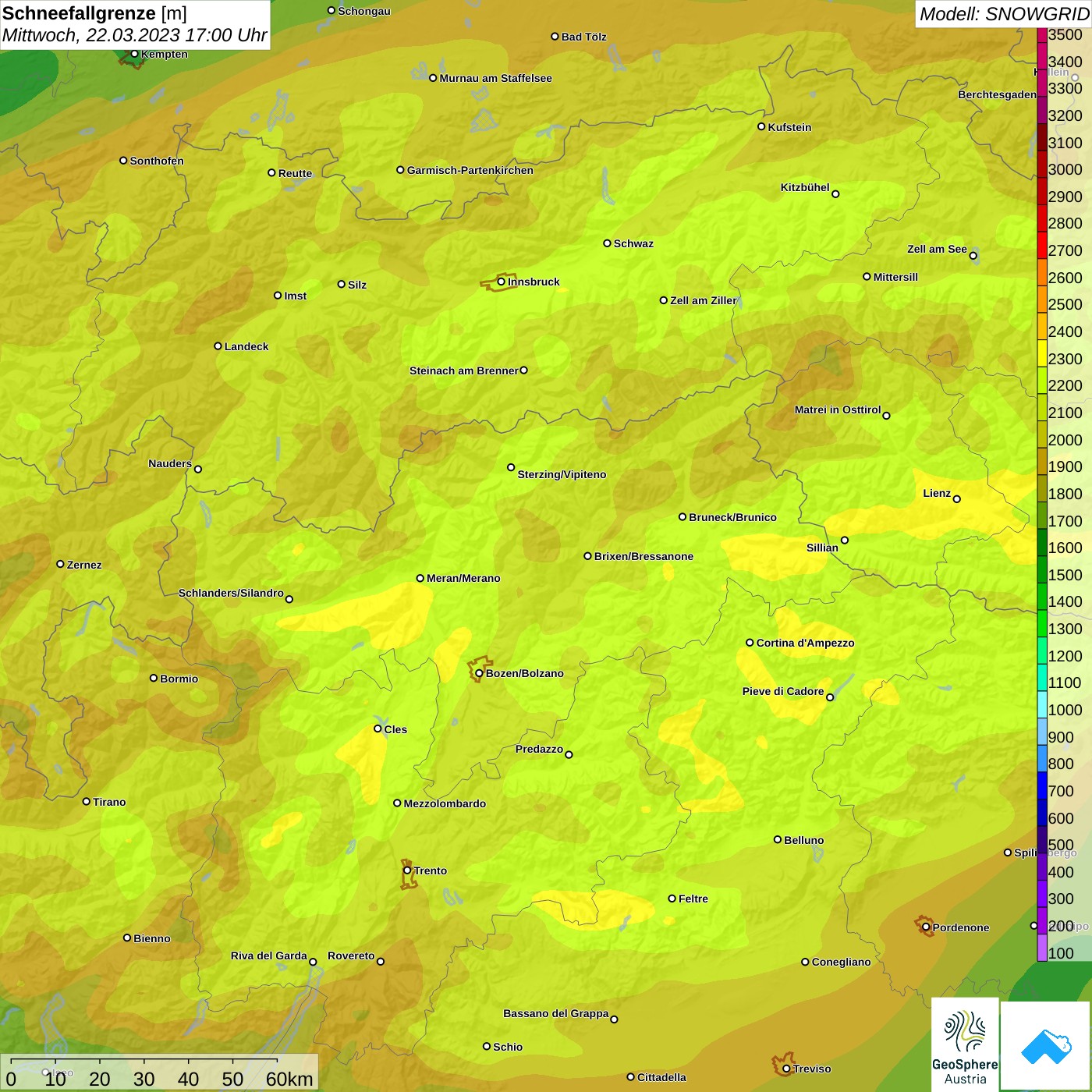Click the Kempten city marker circle
The height and width of the screenshot is (1092, 1092).
tap(134, 54)
